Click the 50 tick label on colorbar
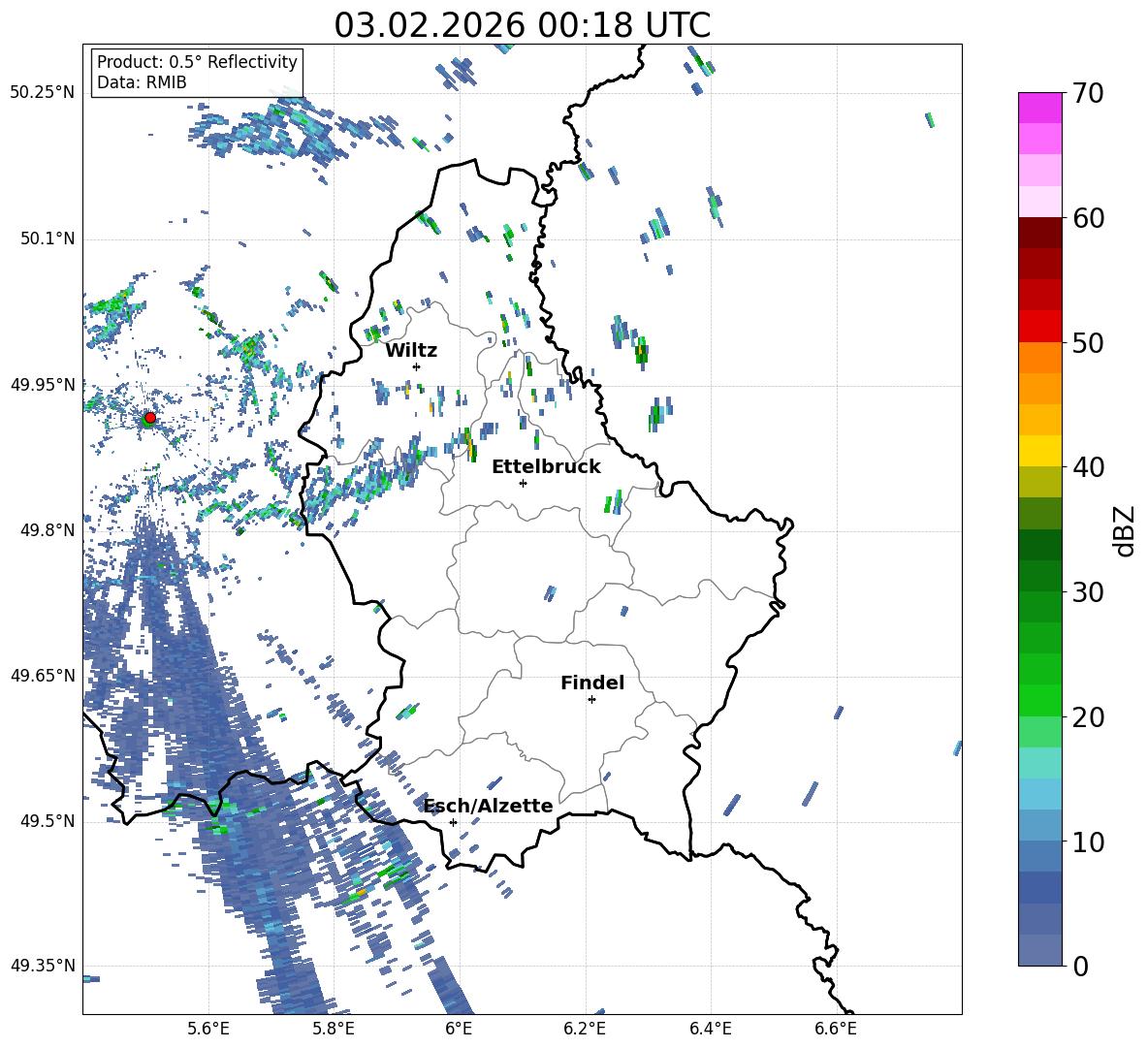 pyautogui.click(x=1088, y=343)
